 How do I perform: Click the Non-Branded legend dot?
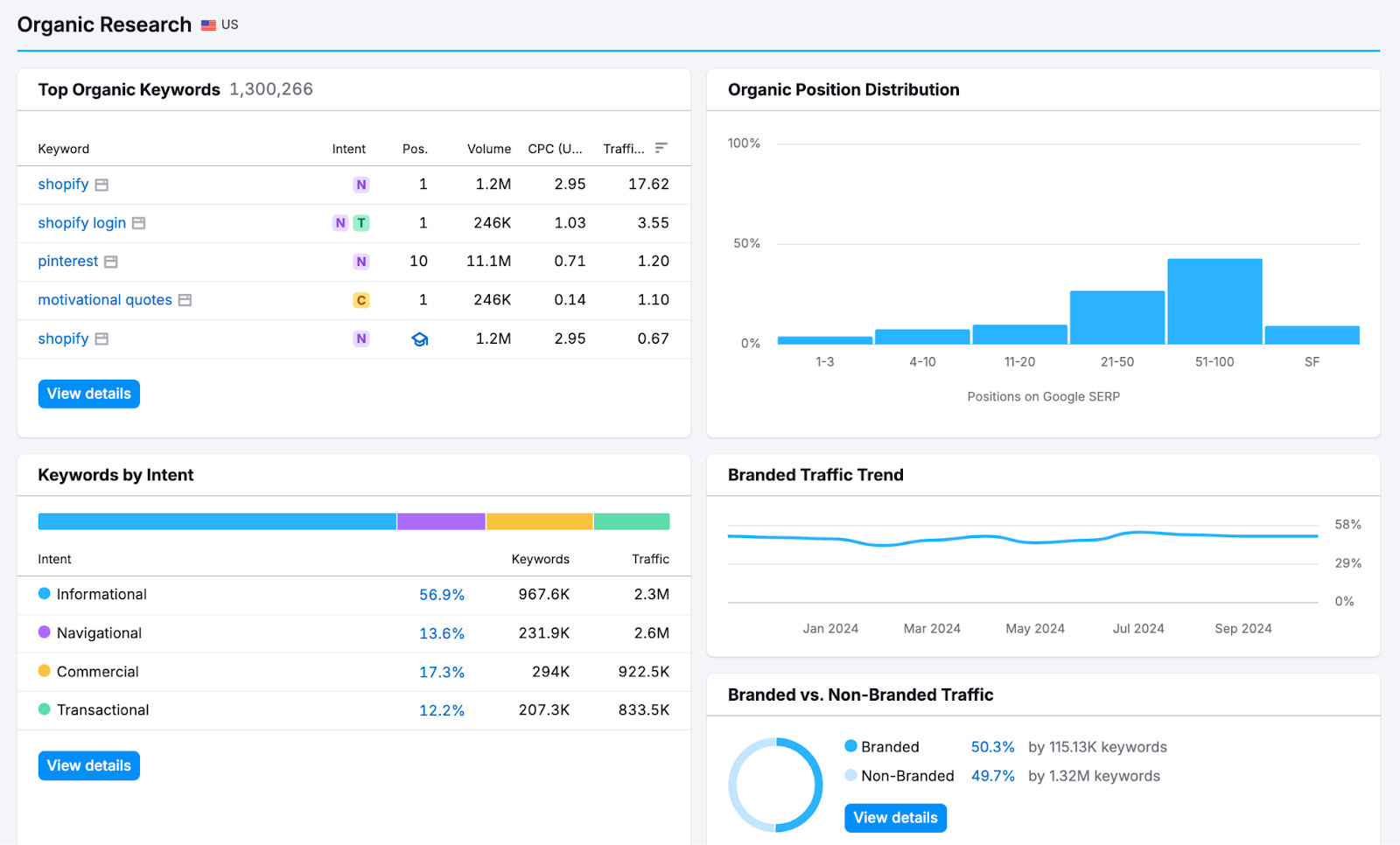click(x=850, y=775)
